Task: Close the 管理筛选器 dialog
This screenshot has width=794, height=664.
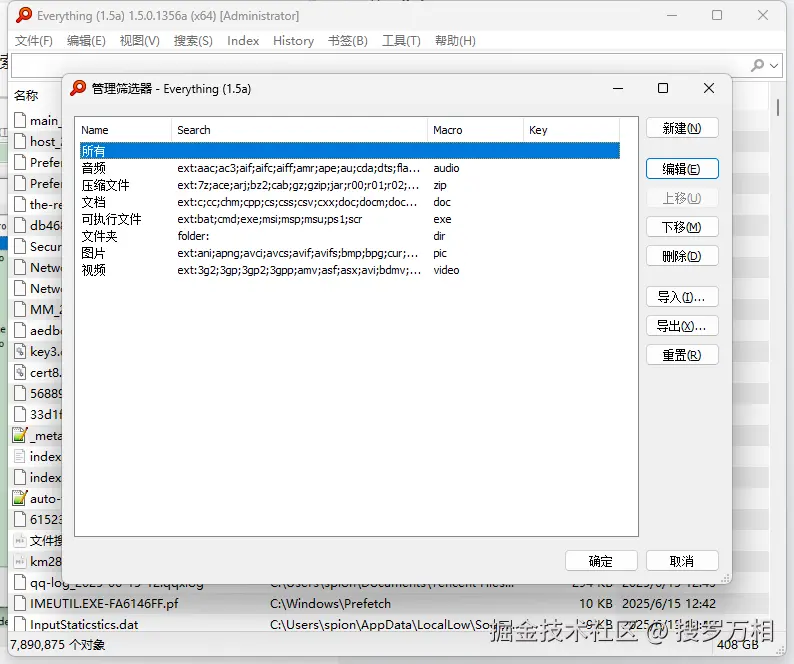Action: 709,88
